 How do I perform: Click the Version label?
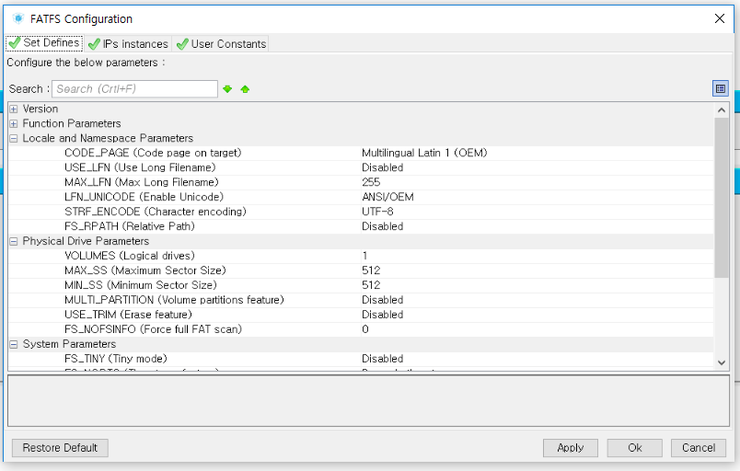pyautogui.click(x=41, y=109)
